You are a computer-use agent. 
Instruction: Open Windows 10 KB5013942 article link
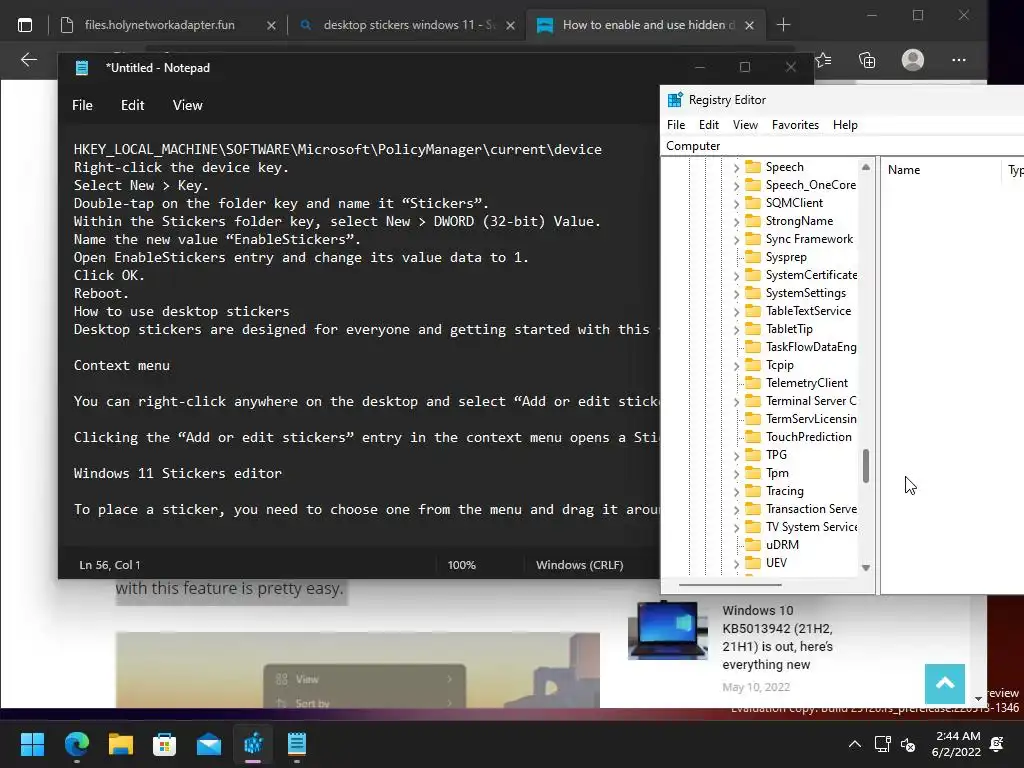tap(777, 637)
